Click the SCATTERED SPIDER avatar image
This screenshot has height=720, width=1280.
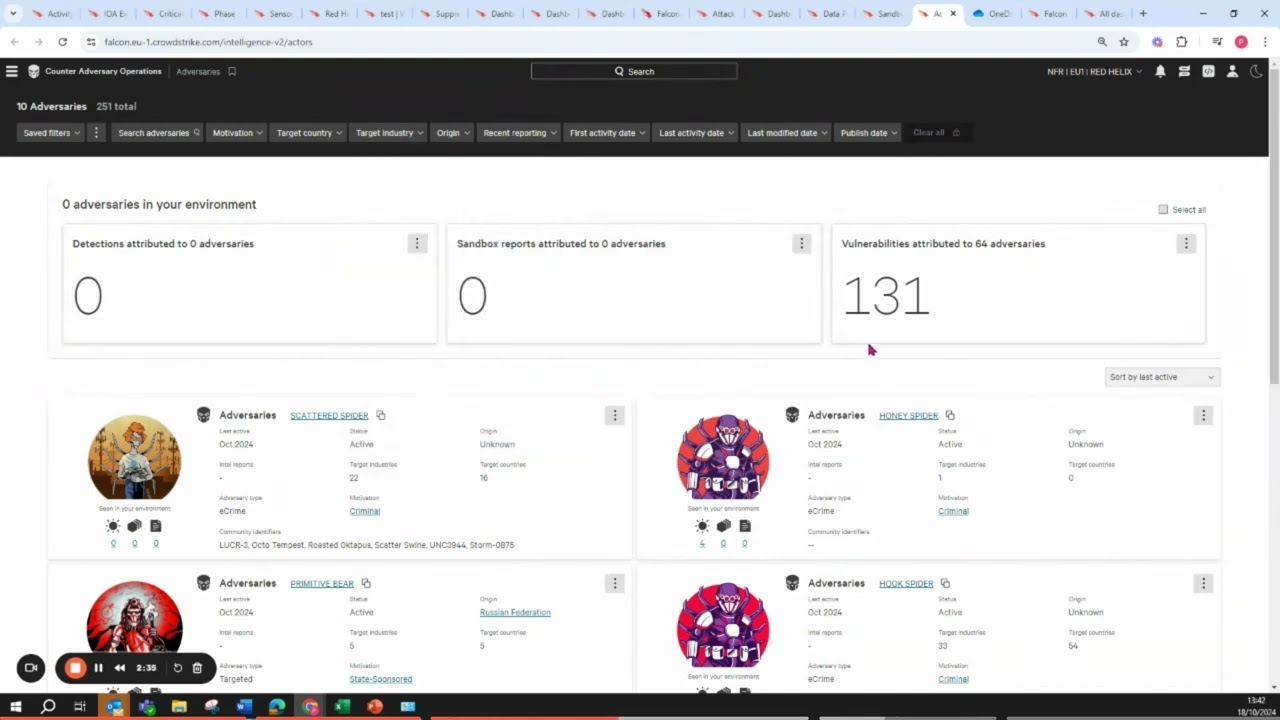coord(134,458)
